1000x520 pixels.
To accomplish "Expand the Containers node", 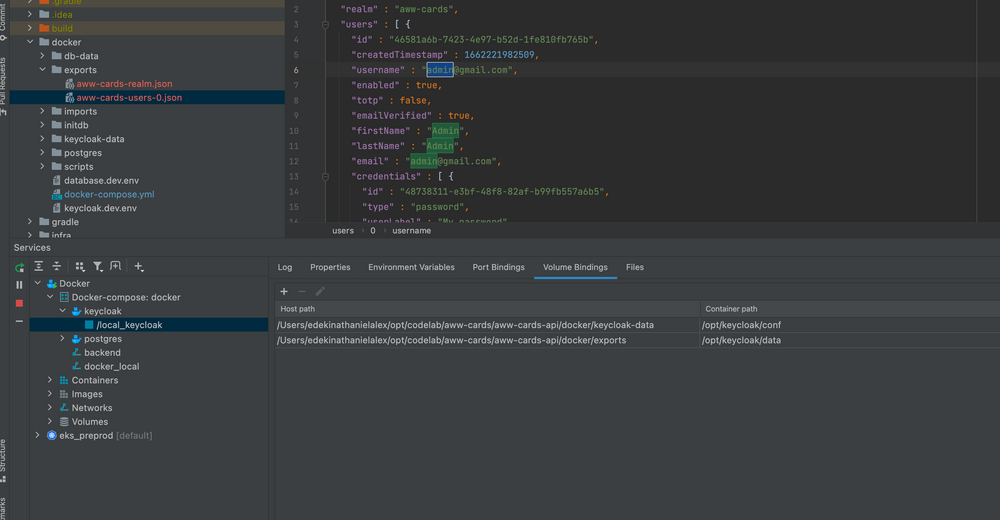I will click(x=51, y=380).
